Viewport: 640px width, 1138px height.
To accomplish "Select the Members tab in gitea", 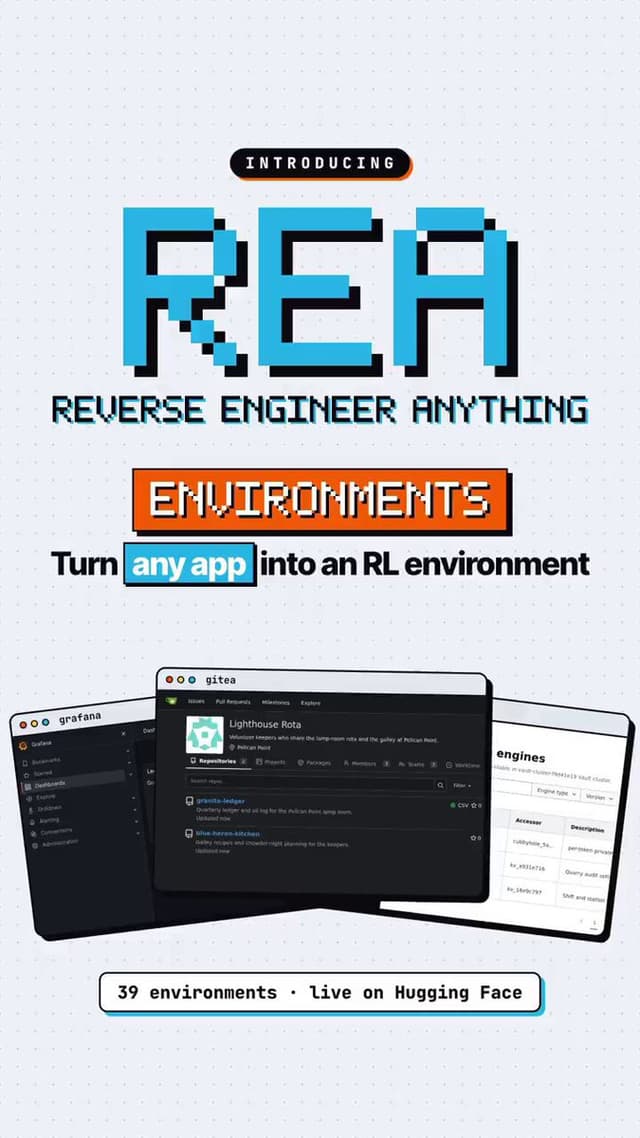I will coord(366,764).
